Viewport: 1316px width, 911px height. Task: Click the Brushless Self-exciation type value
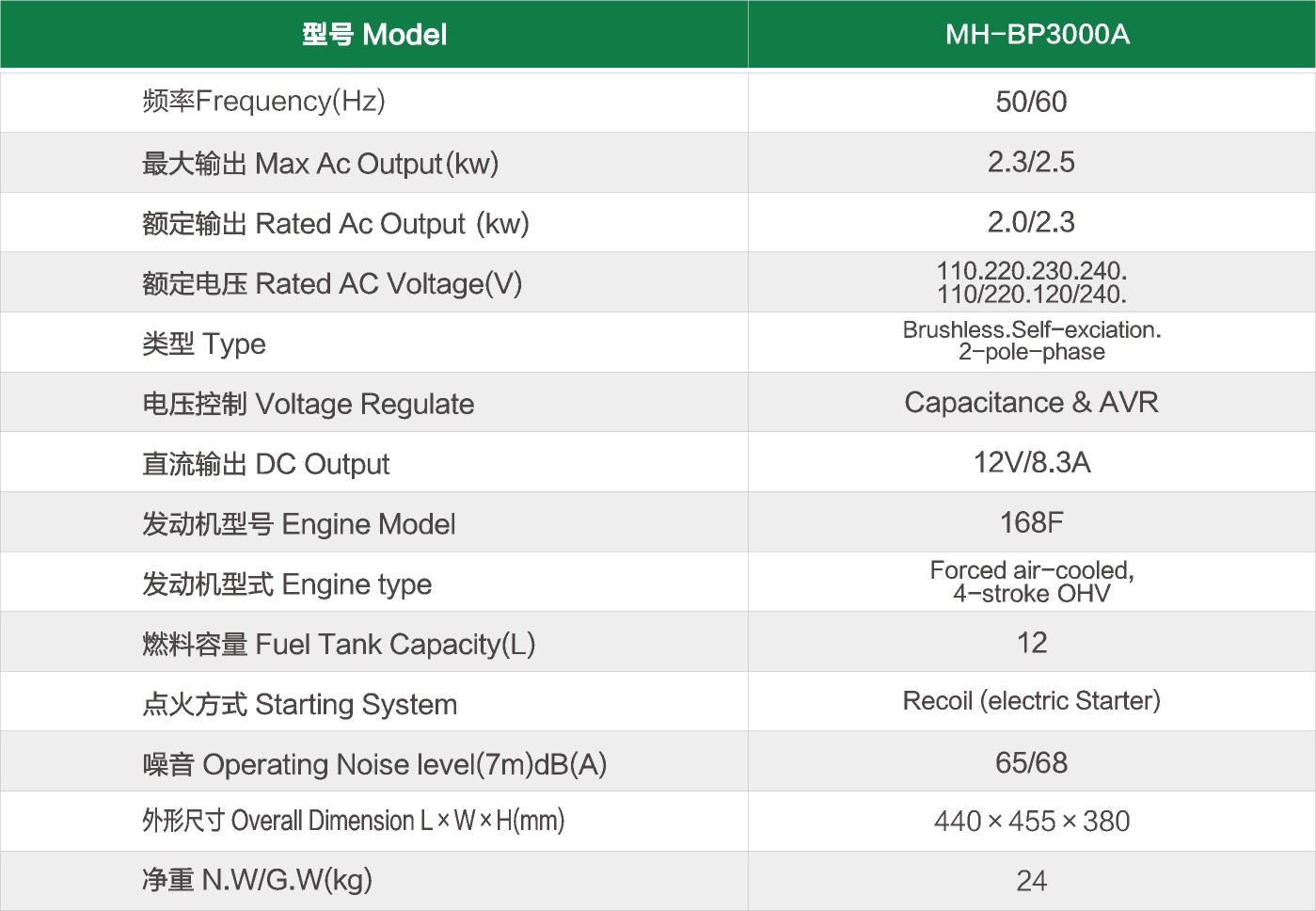click(x=1031, y=341)
